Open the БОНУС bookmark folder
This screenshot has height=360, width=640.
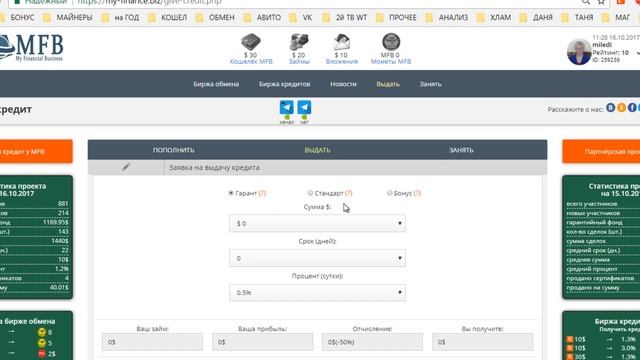click(x=18, y=18)
